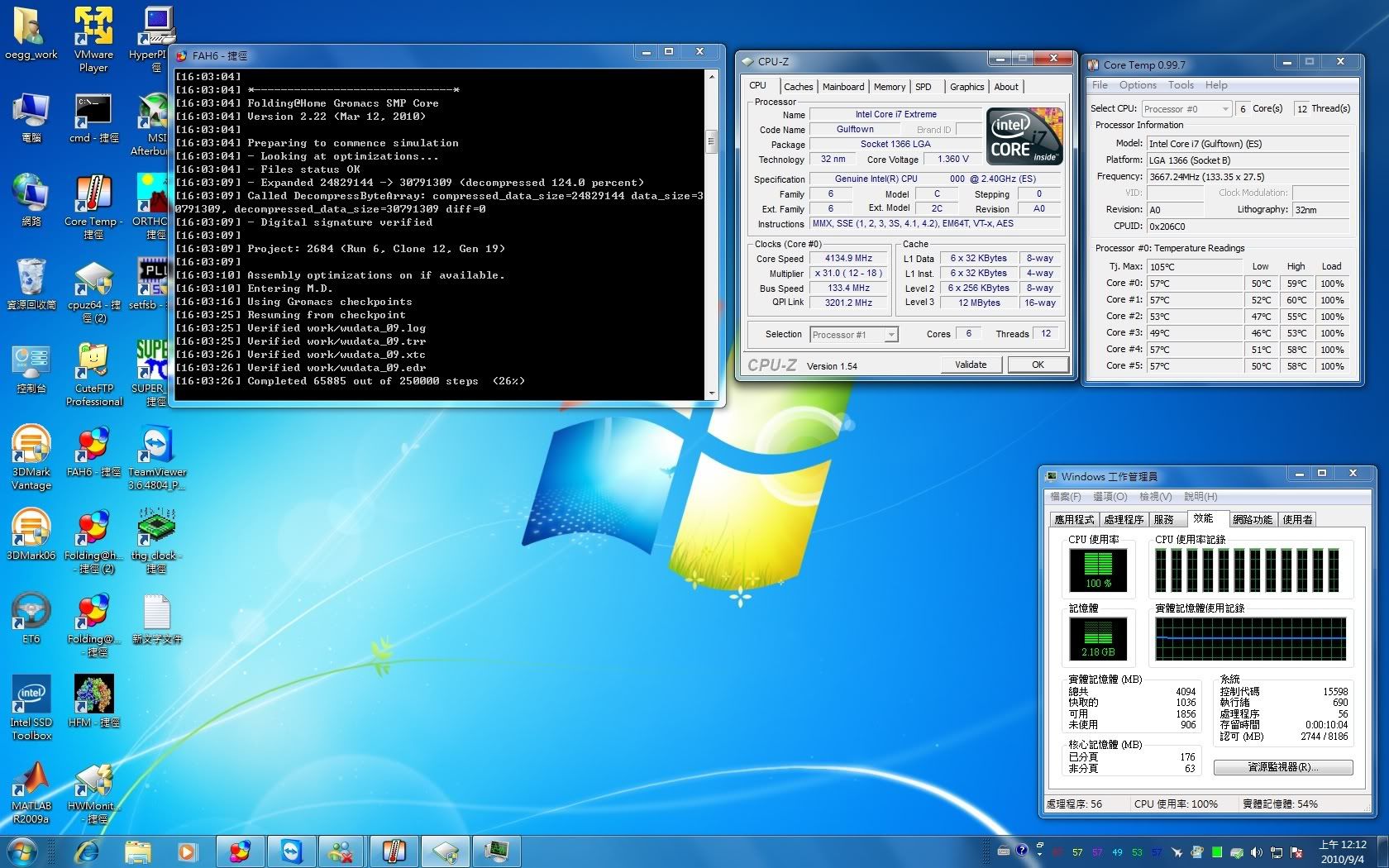The image size is (1389, 868).
Task: Launch the HFM shortcut icon
Action: pyautogui.click(x=93, y=701)
